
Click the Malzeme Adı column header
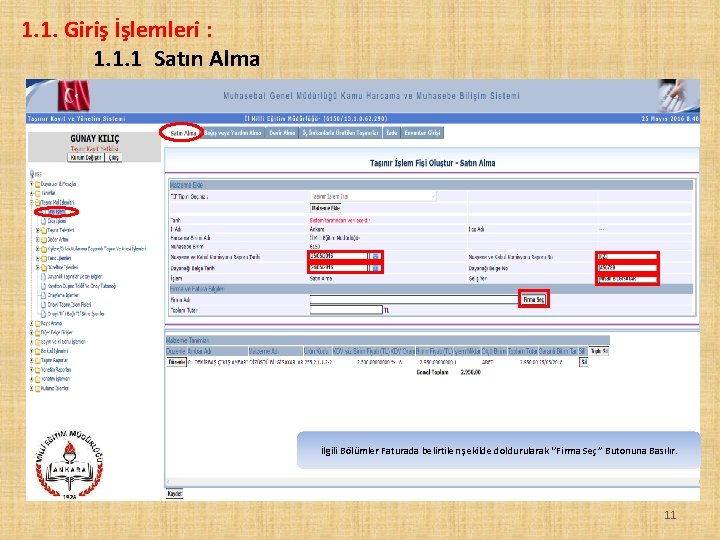[275, 351]
